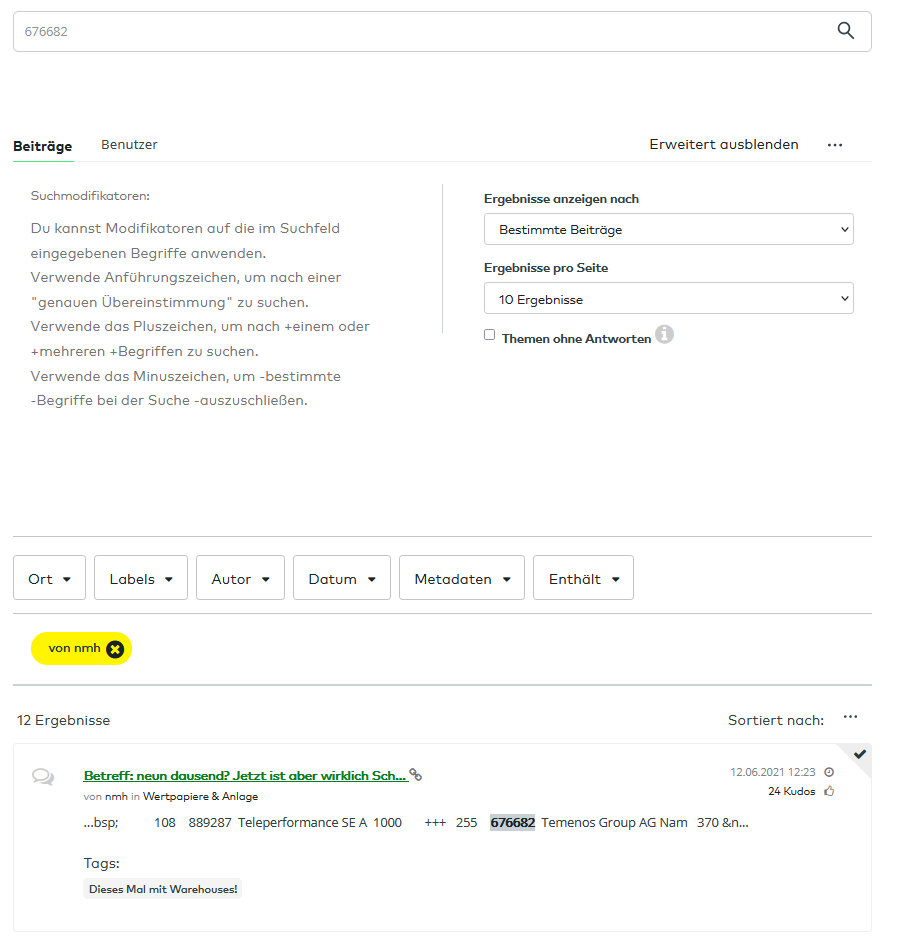
Task: Click the info icon beside Themen ohne Antworten
Action: click(x=664, y=335)
